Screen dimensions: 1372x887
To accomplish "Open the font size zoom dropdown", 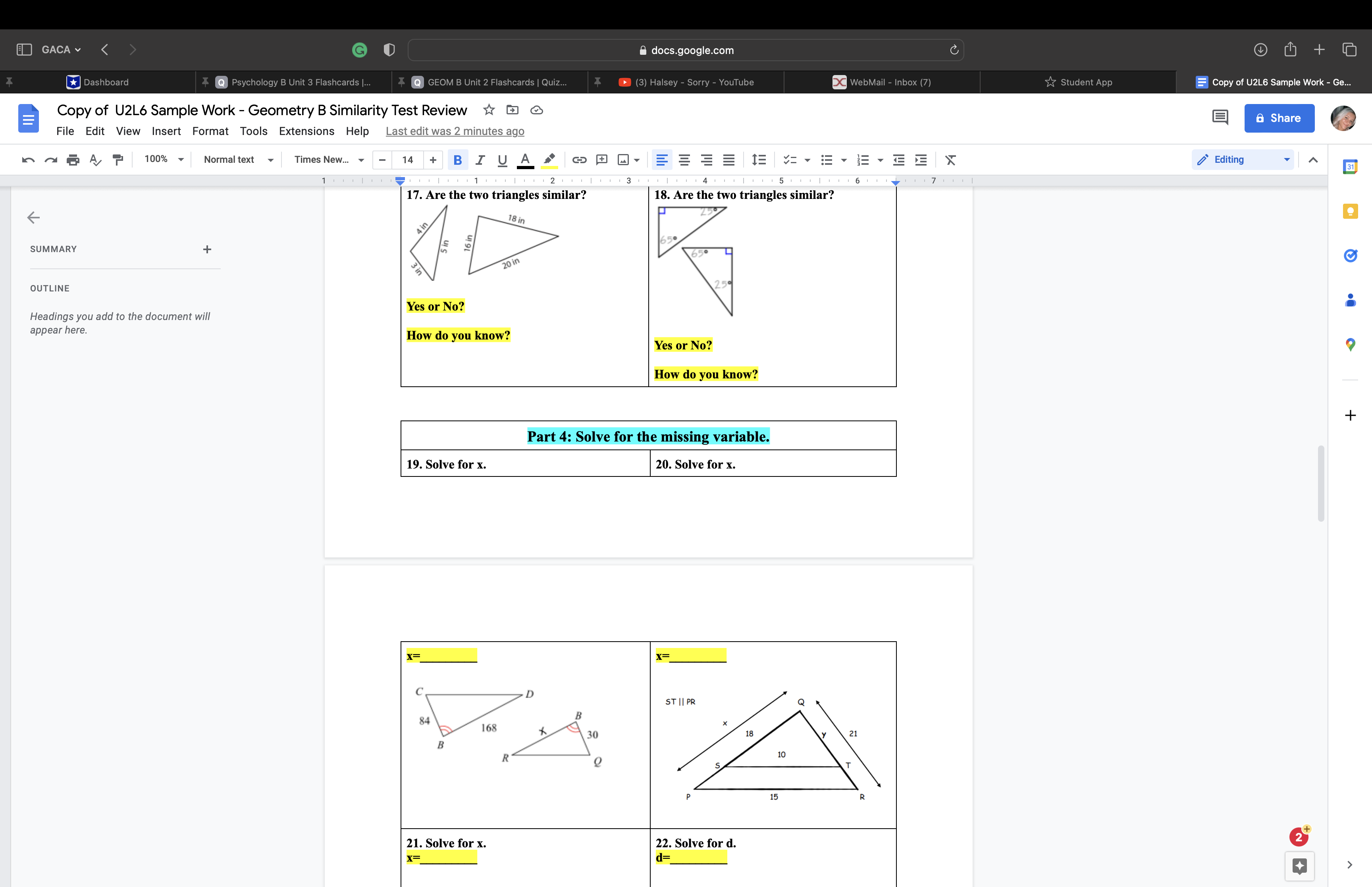I will [x=162, y=160].
